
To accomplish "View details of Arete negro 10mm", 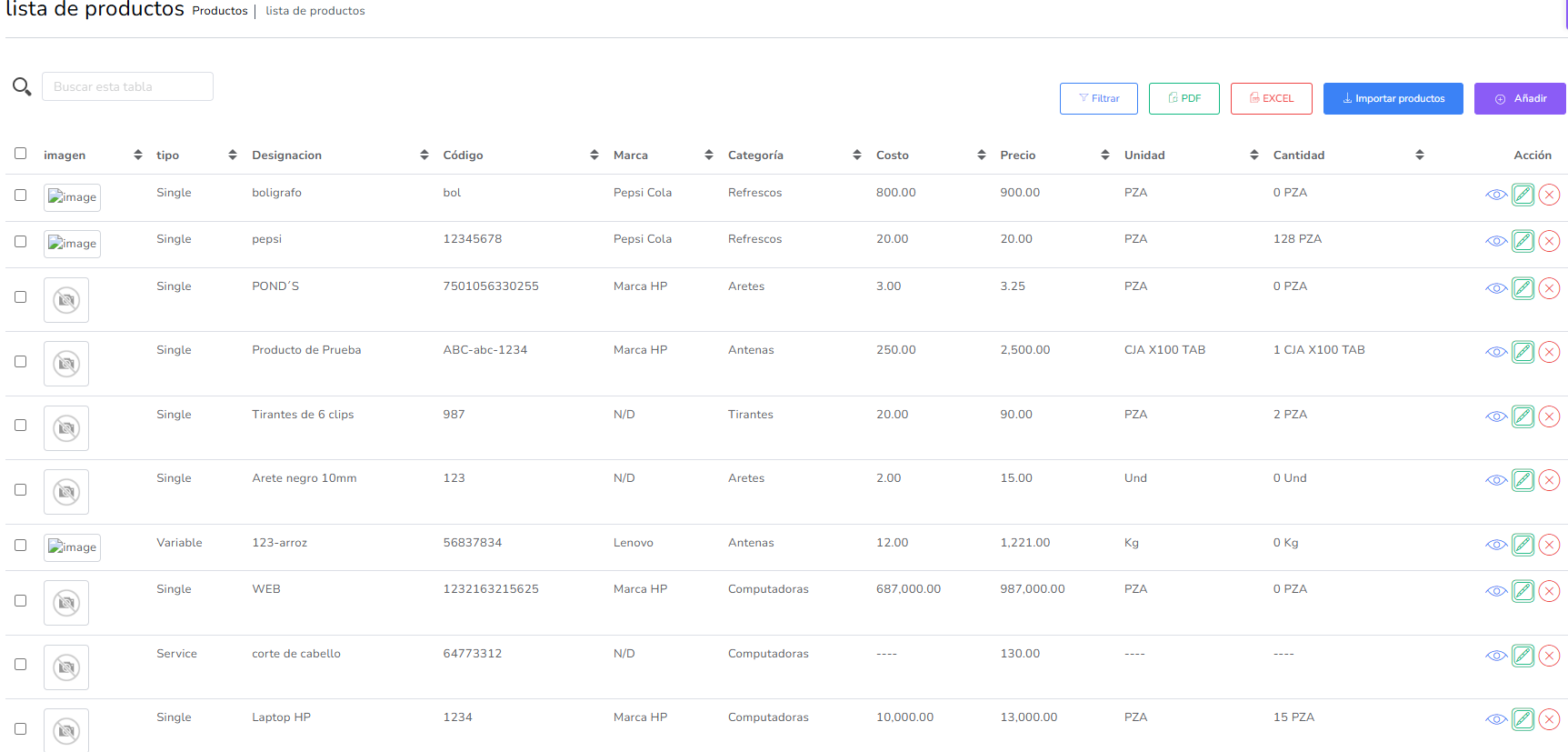I will tap(1495, 480).
